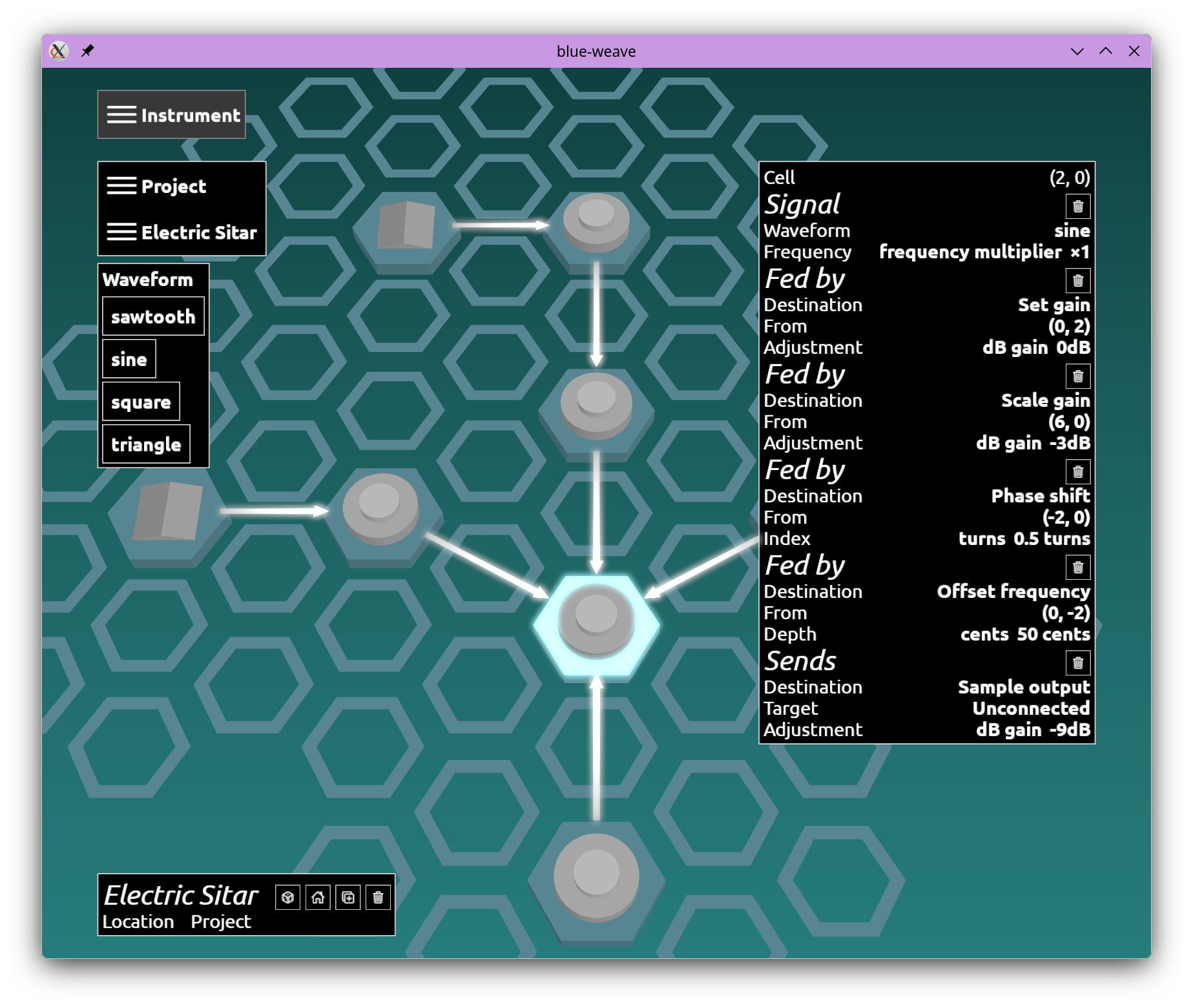
Task: Remove the Phase shift Fed by entry
Action: pos(1078,472)
